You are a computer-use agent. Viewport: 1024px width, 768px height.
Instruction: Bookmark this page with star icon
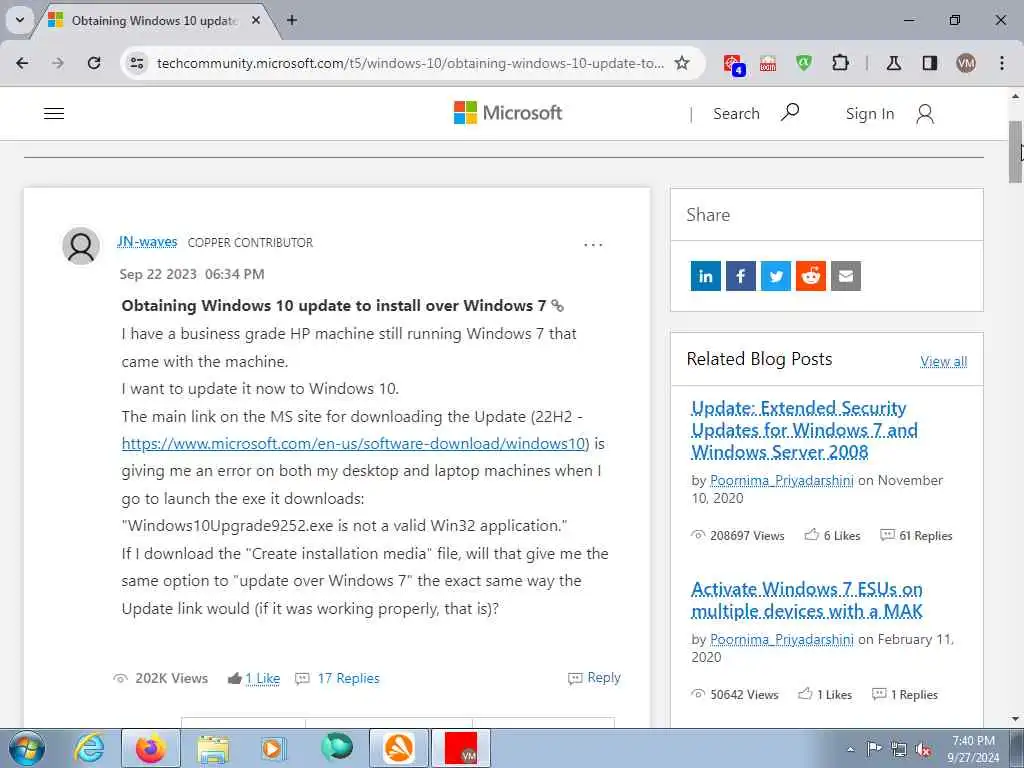point(682,63)
